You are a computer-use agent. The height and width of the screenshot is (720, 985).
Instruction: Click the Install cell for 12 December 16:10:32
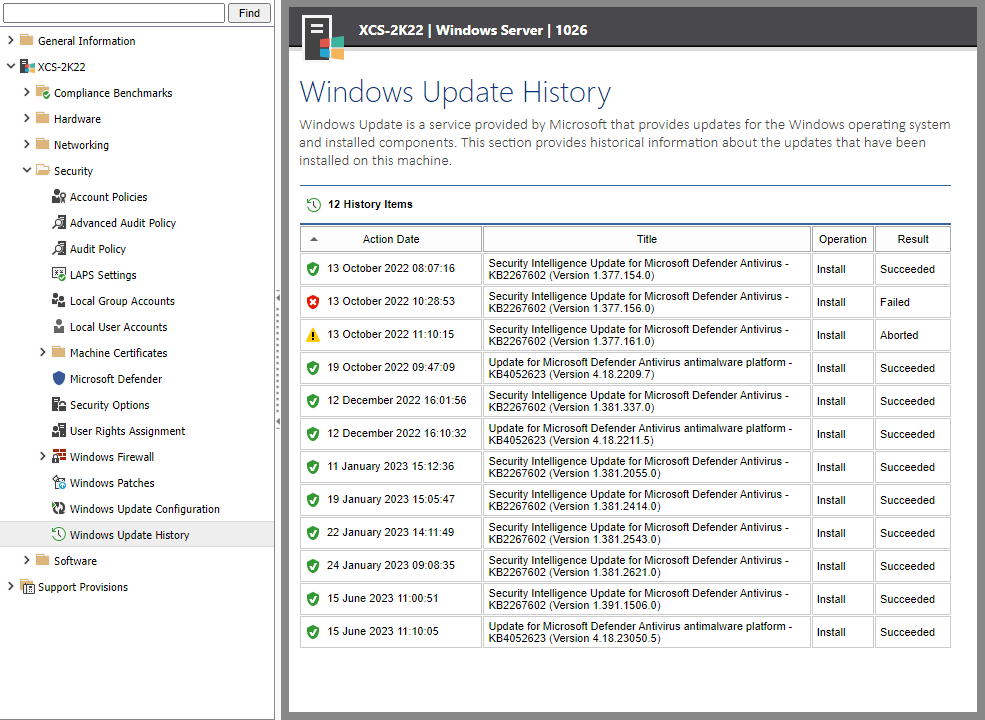[x=842, y=434]
